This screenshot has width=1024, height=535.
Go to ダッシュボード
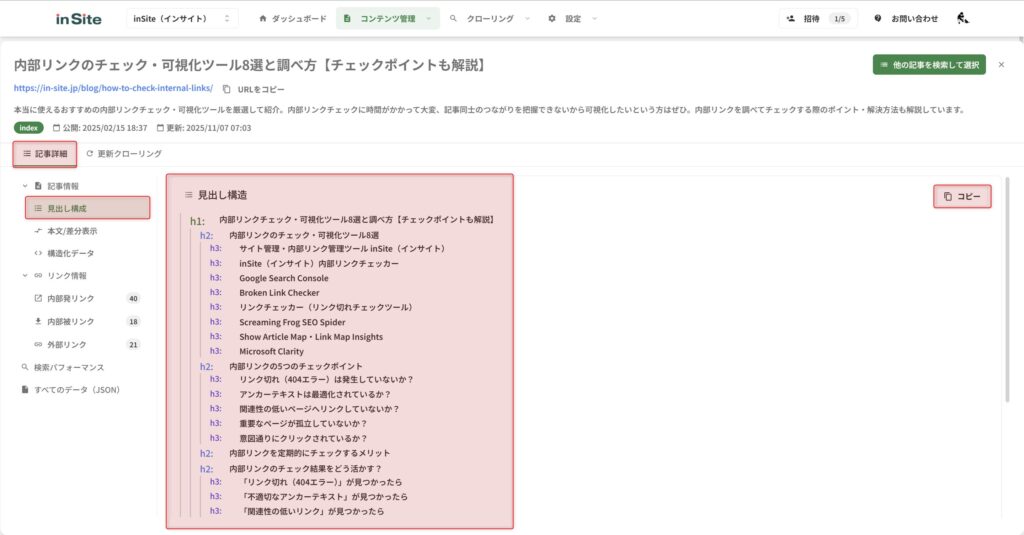coord(293,19)
